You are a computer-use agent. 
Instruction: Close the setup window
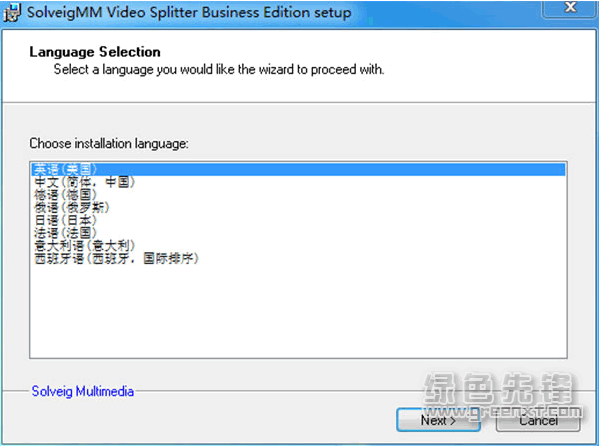[x=570, y=8]
